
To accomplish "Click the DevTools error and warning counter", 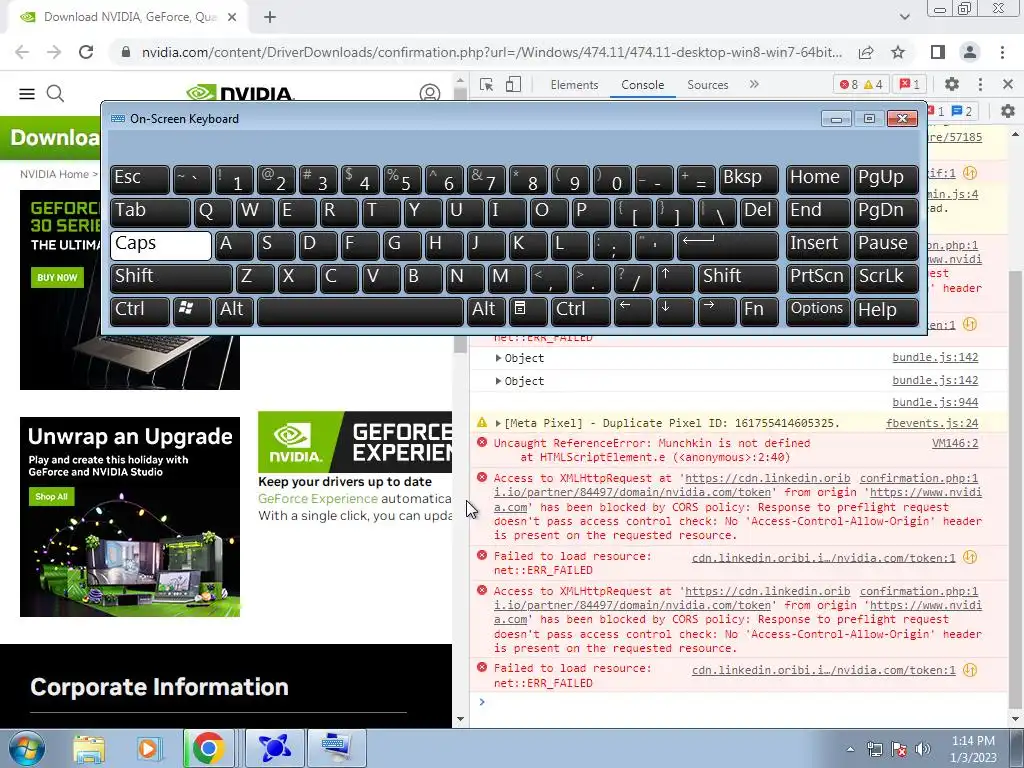I will click(861, 84).
